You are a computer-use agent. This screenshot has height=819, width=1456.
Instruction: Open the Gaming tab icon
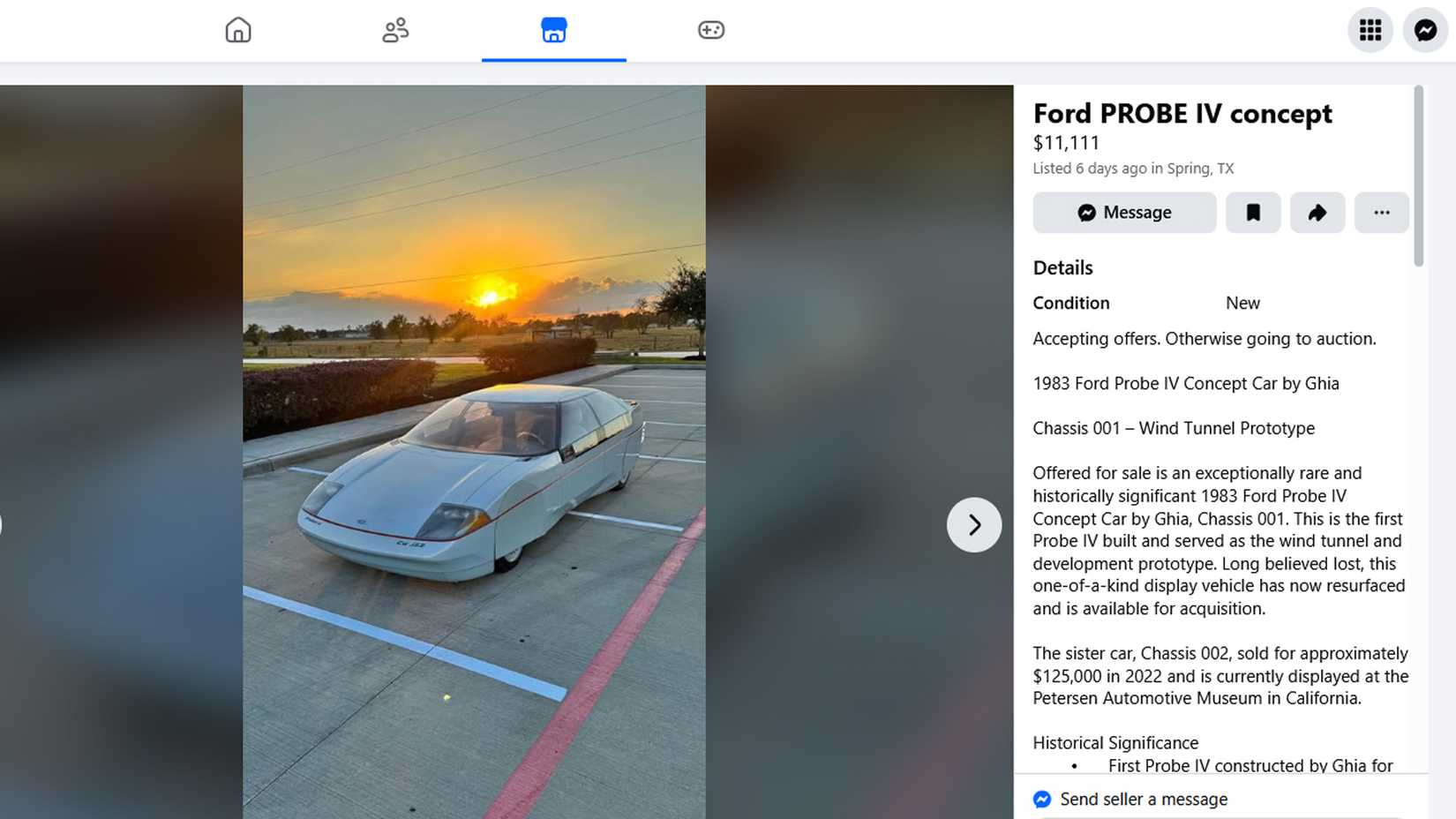click(x=711, y=30)
